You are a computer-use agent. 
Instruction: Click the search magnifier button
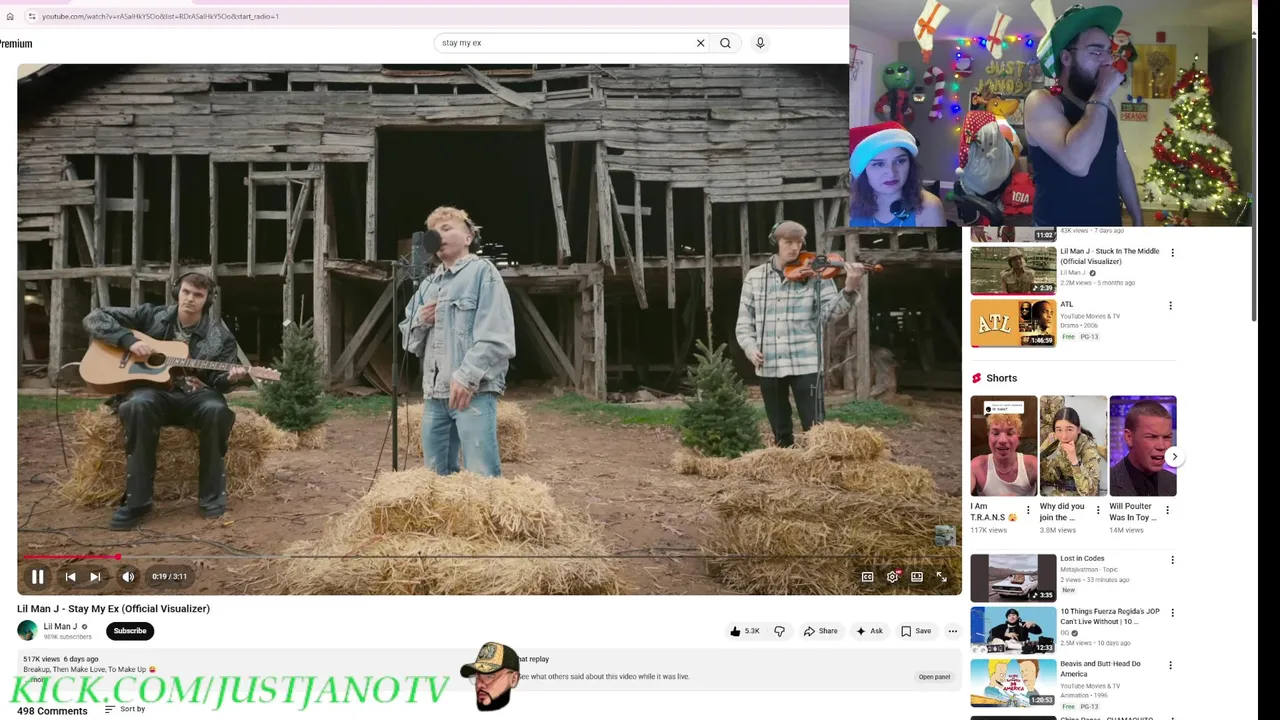[725, 43]
